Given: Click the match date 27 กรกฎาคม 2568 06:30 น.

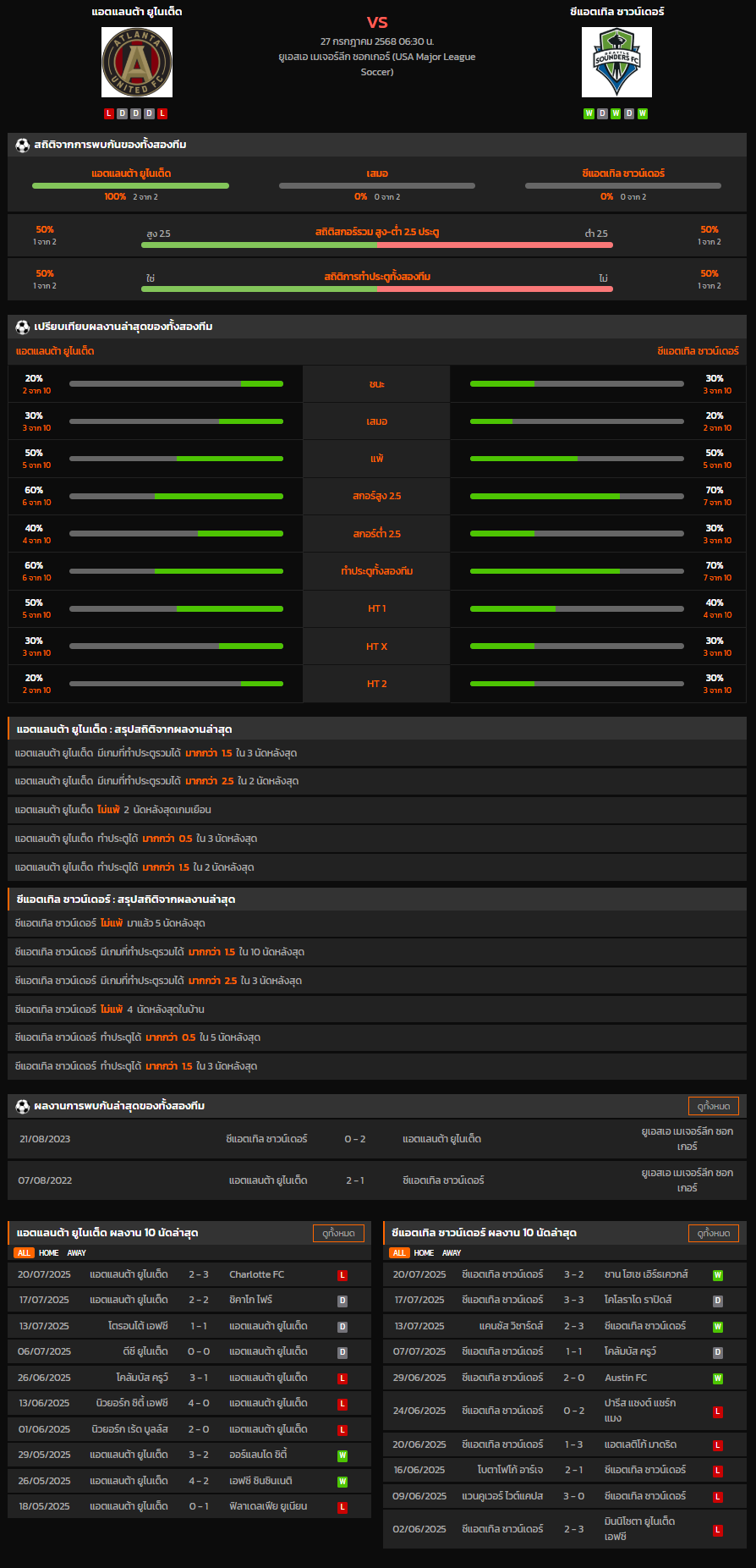Looking at the screenshot, I should 377,41.
